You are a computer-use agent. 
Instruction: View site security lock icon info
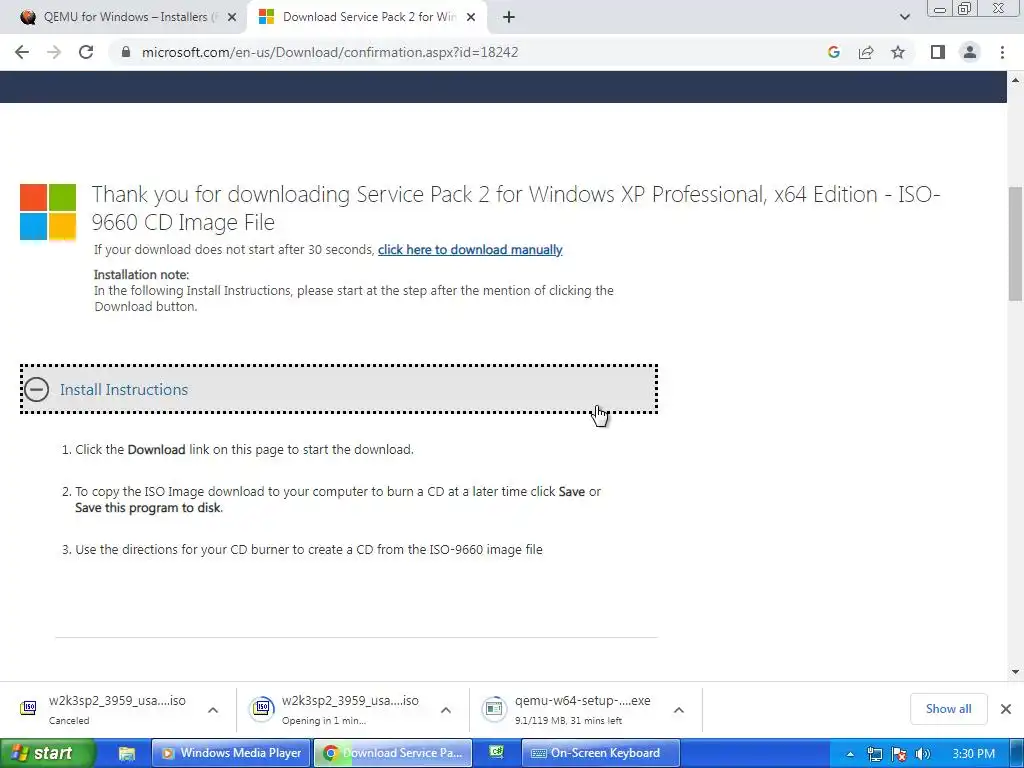[126, 52]
